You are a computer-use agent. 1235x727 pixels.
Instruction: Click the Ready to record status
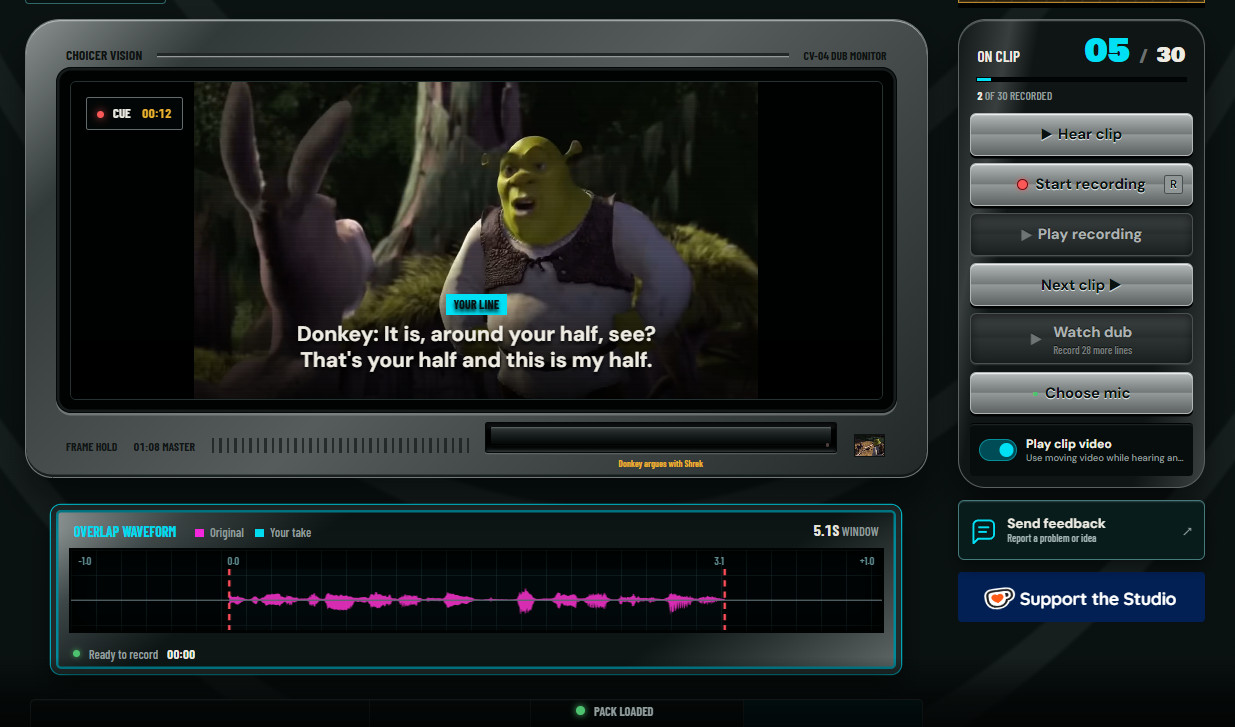123,655
